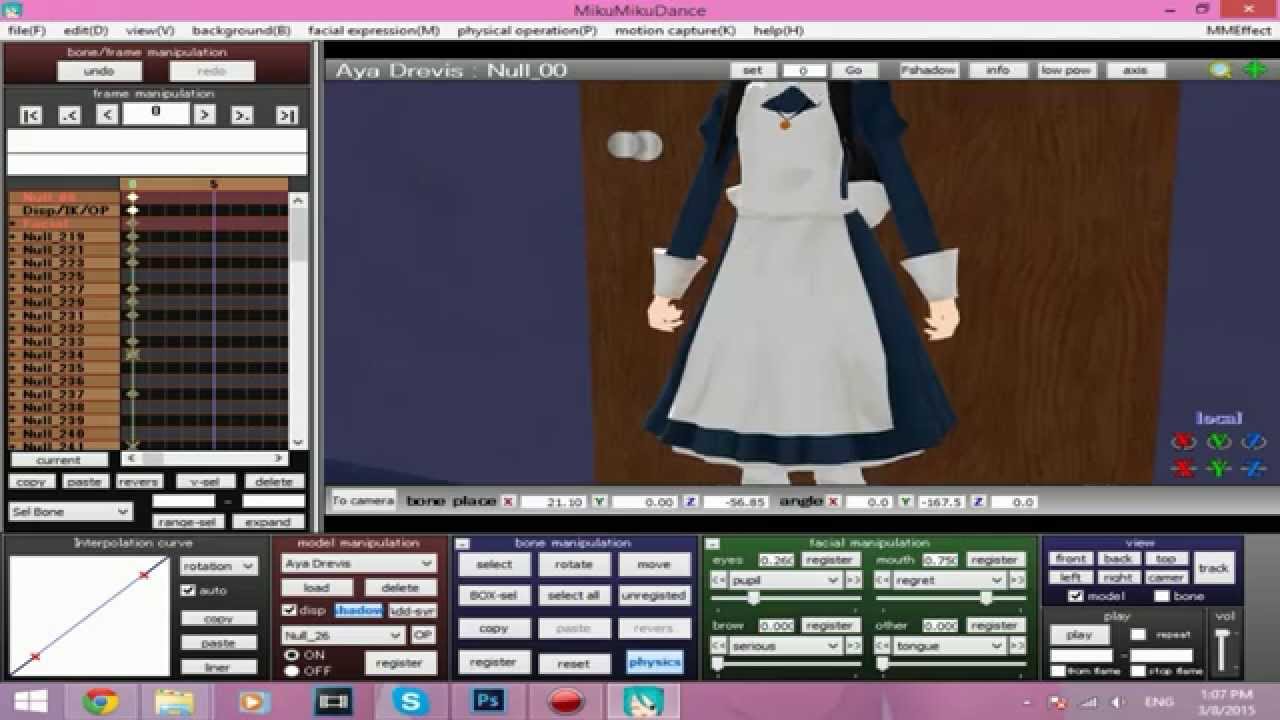This screenshot has height=720, width=1280.
Task: Select the ON radio button
Action: click(x=292, y=655)
